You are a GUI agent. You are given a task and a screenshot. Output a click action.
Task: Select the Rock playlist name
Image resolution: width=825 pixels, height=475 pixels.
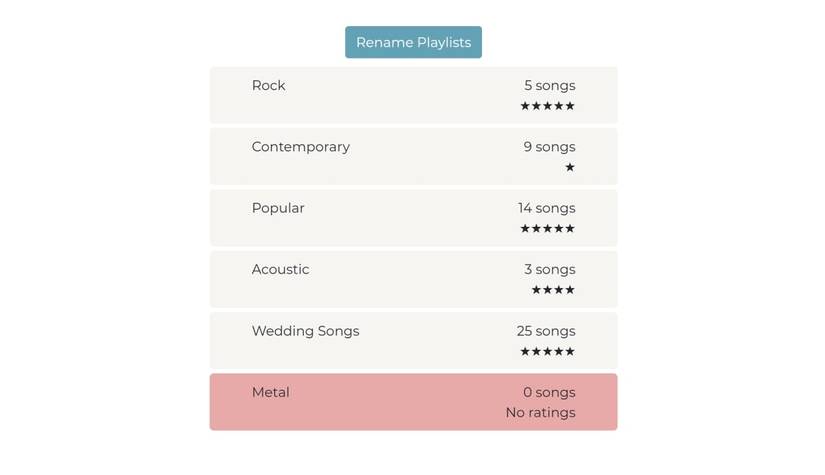point(268,86)
